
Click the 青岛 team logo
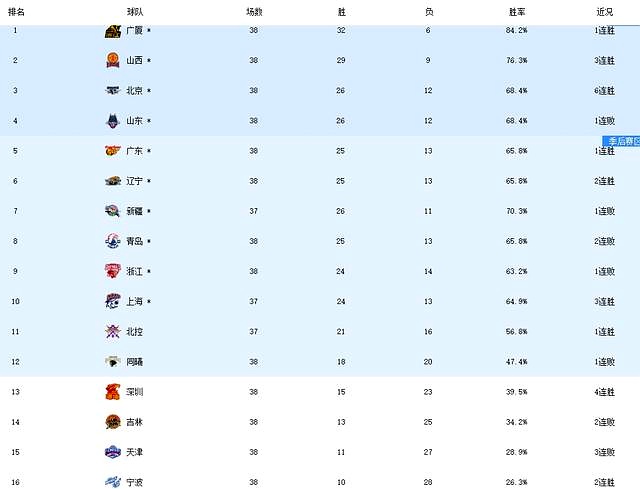tap(113, 241)
